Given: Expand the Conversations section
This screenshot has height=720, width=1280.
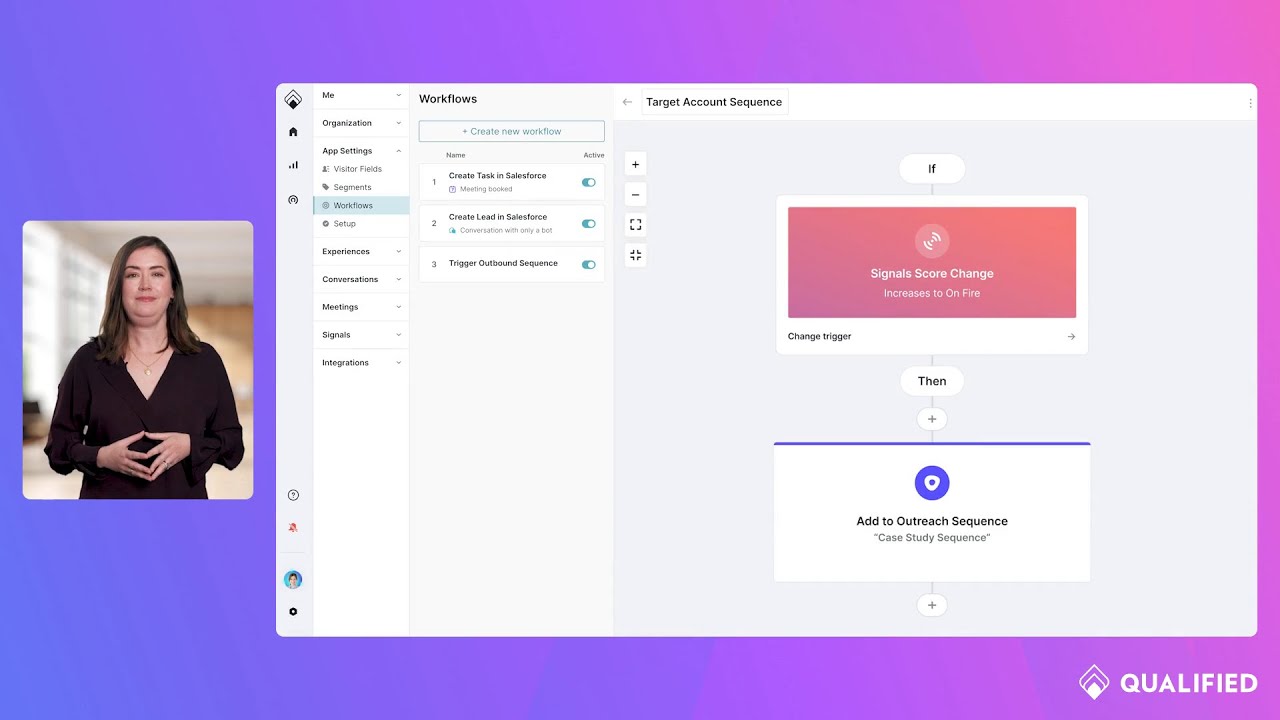Looking at the screenshot, I should tap(361, 279).
